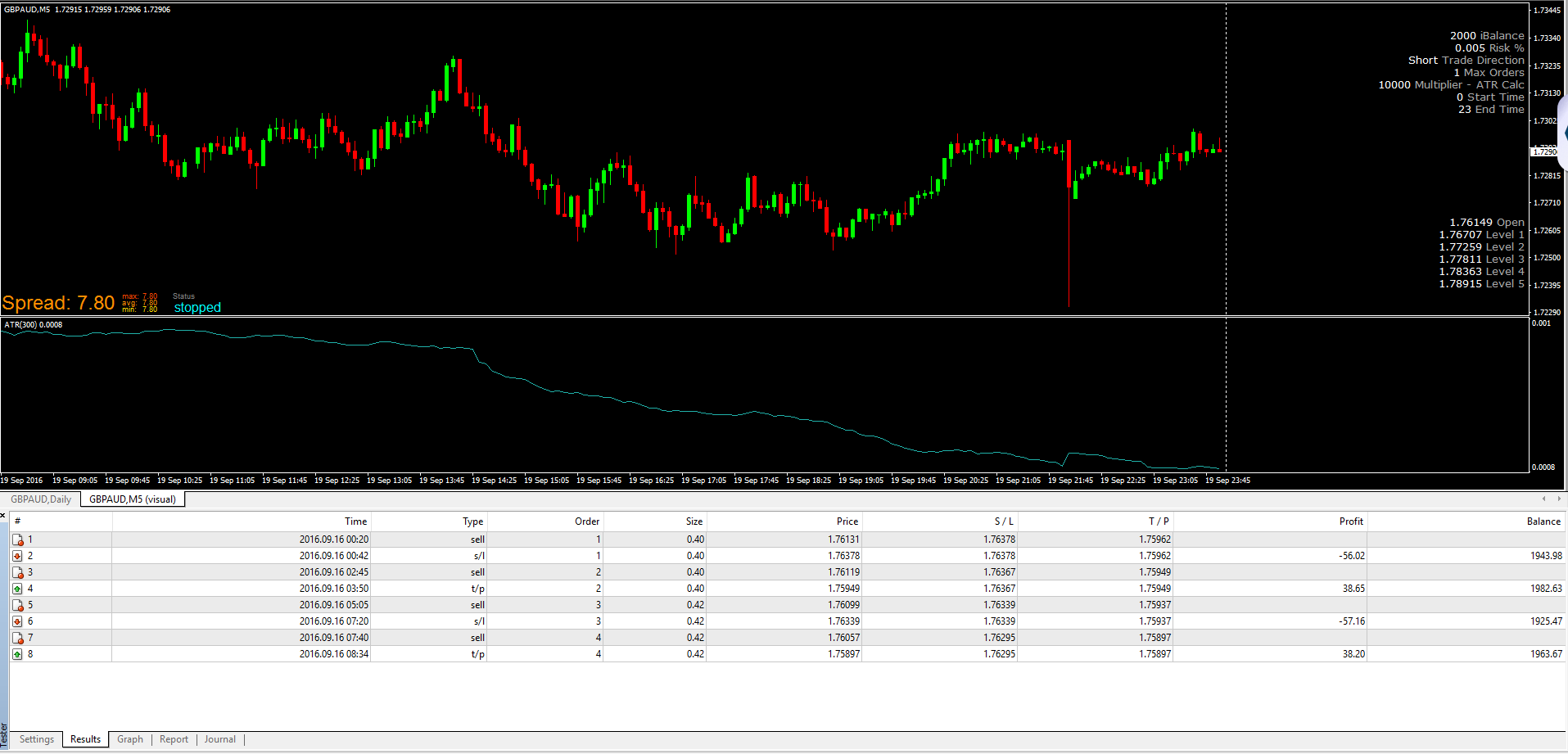Viewport: 1568px width, 754px height.
Task: Switch to the GBPAUD,Daily chart tab
Action: tap(41, 499)
